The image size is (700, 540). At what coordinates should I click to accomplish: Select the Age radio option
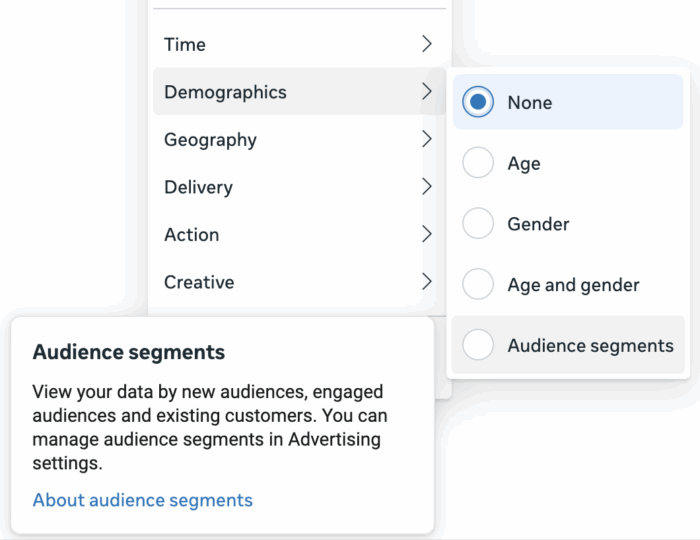point(478,163)
